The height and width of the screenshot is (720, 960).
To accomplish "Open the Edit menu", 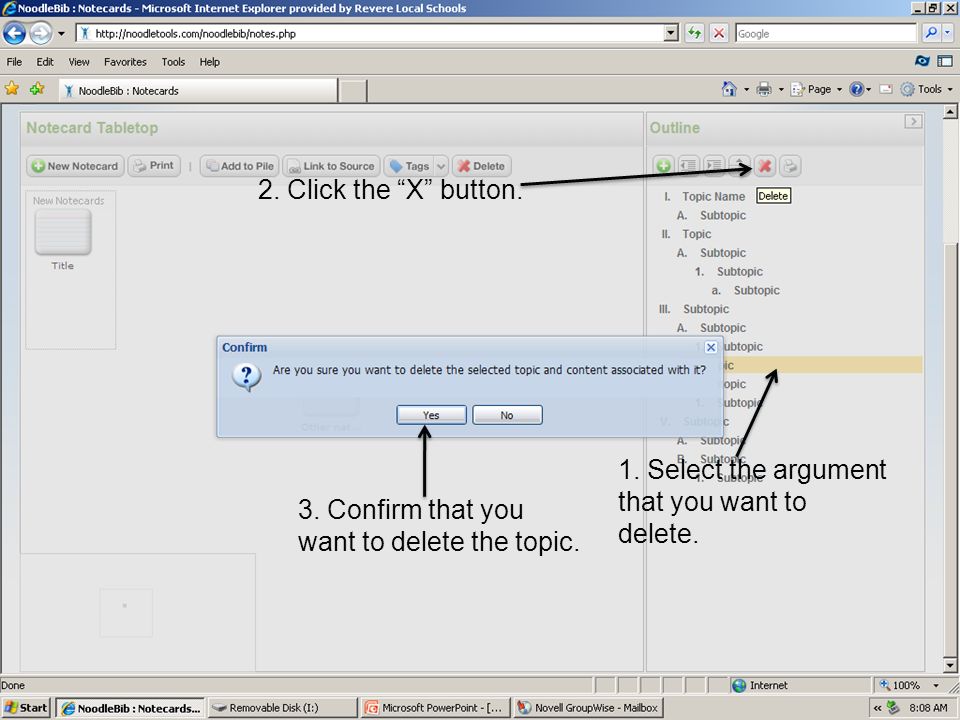I will point(45,62).
